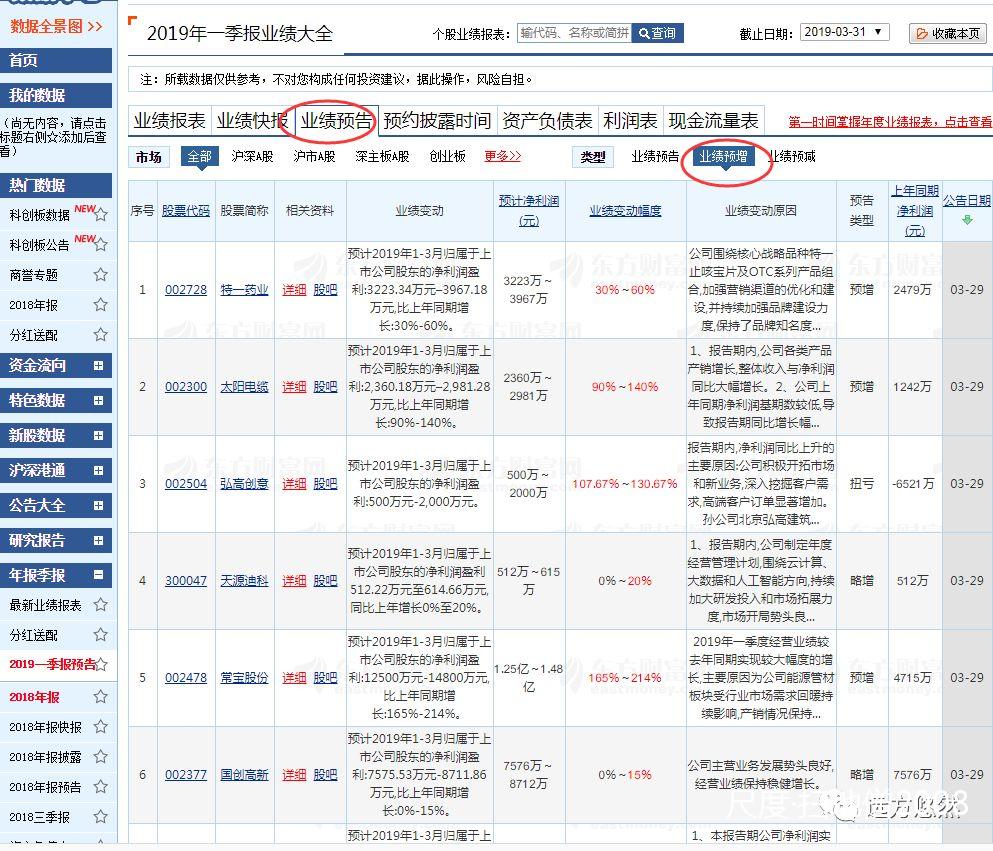
Task: Filter market by 沪深A股
Action: (252, 156)
